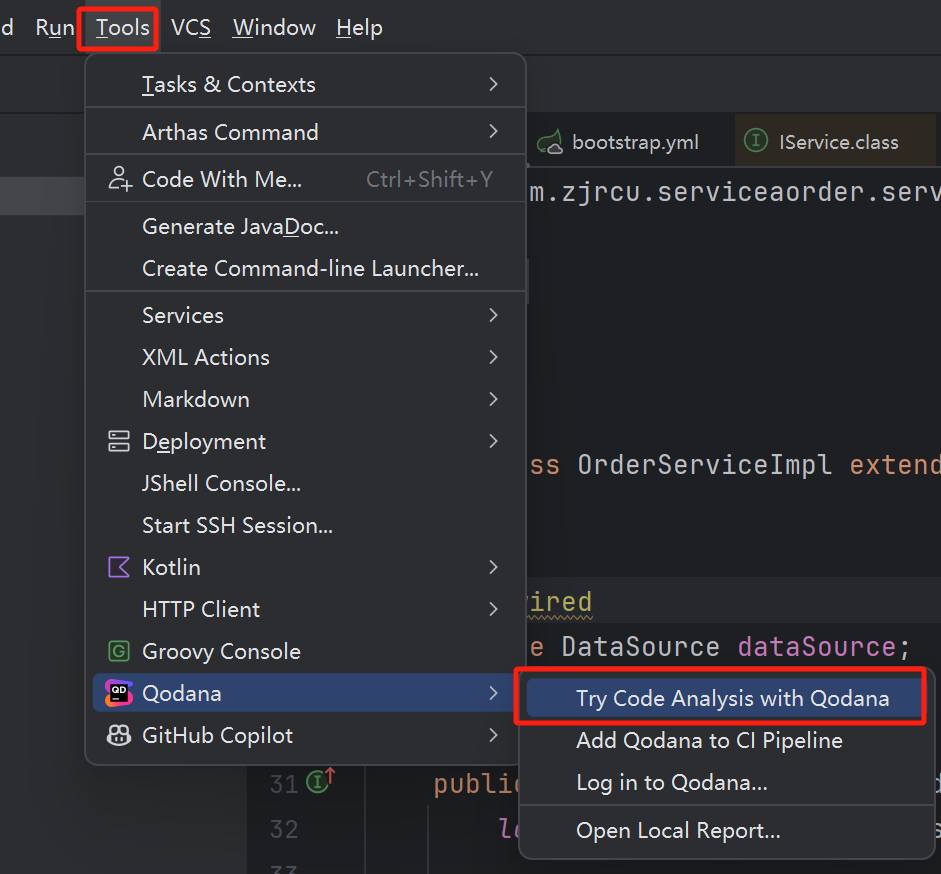Select Log in to Qodana
Screen dimensions: 941x874
(x=671, y=782)
